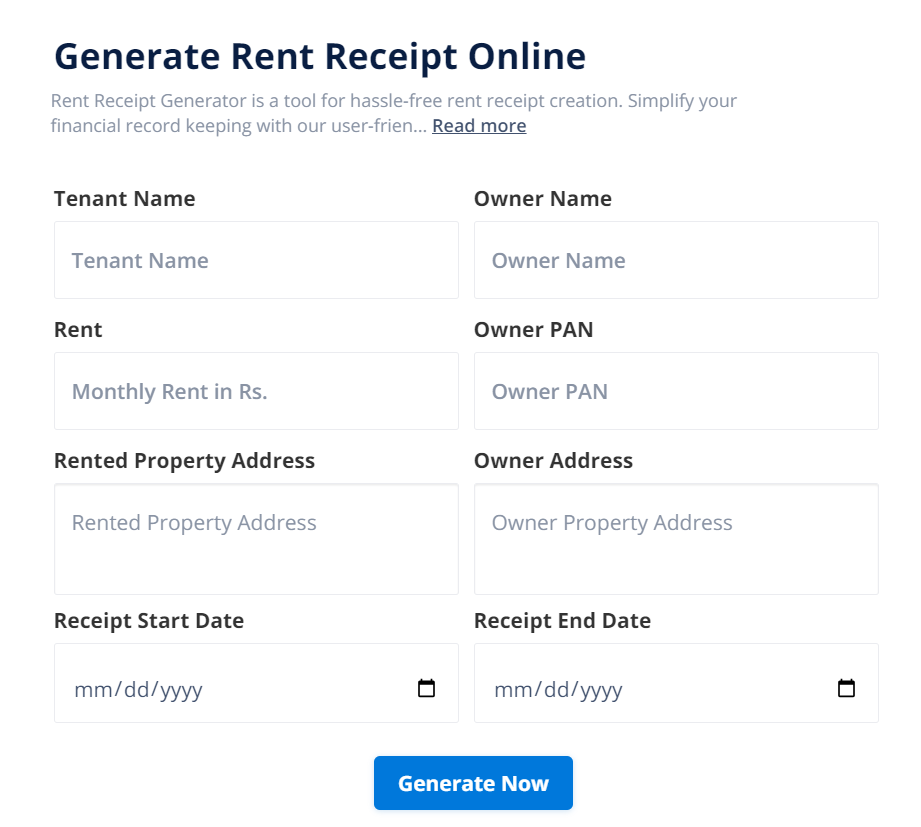Click the Generate Rent Receipt Online heading
Image resolution: width=921 pixels, height=827 pixels.
click(320, 57)
